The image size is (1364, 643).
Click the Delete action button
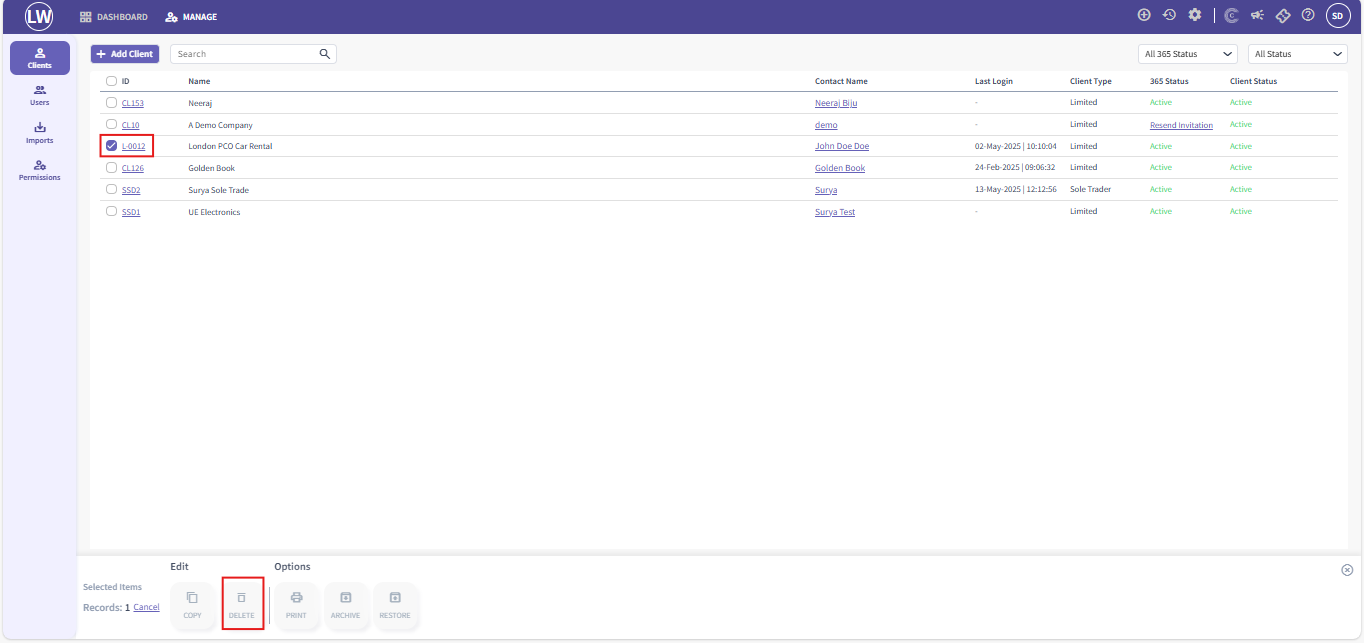coord(241,605)
